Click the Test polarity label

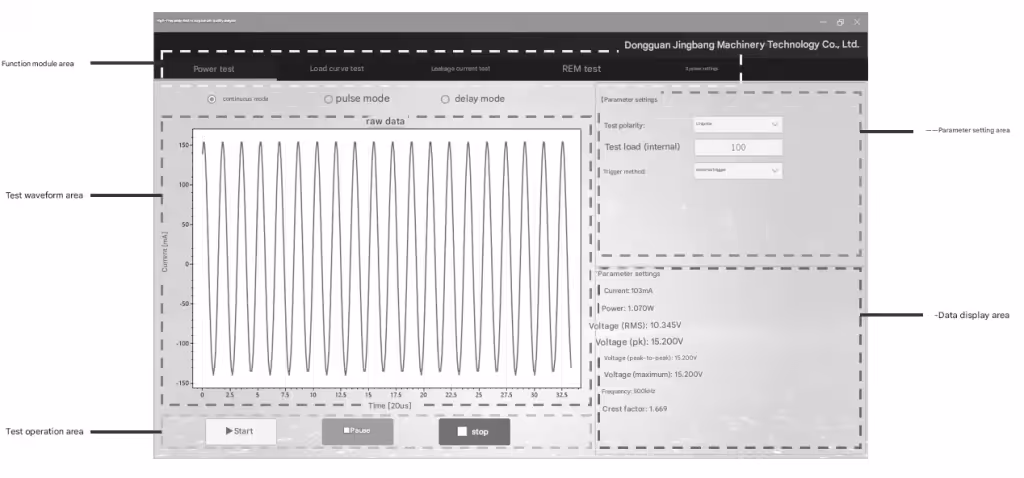tap(624, 125)
